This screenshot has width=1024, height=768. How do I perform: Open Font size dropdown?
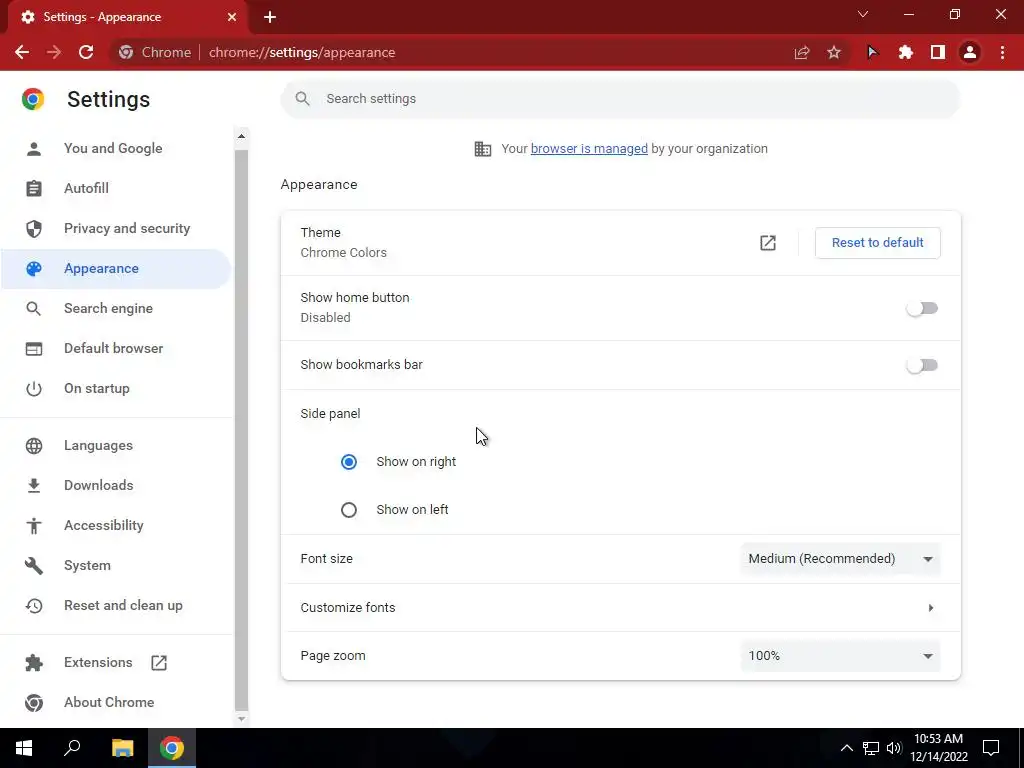pos(840,558)
